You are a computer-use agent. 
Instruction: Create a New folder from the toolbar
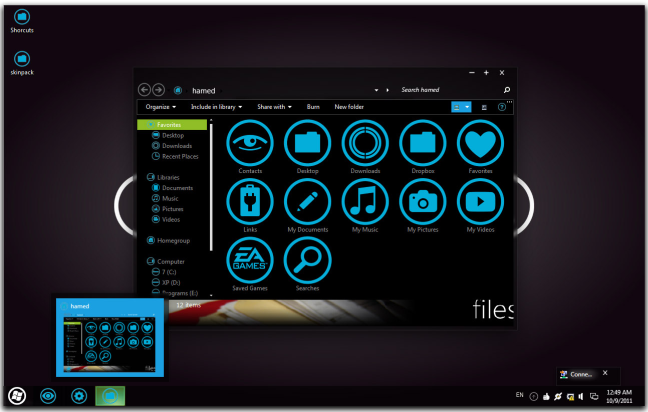coord(349,107)
